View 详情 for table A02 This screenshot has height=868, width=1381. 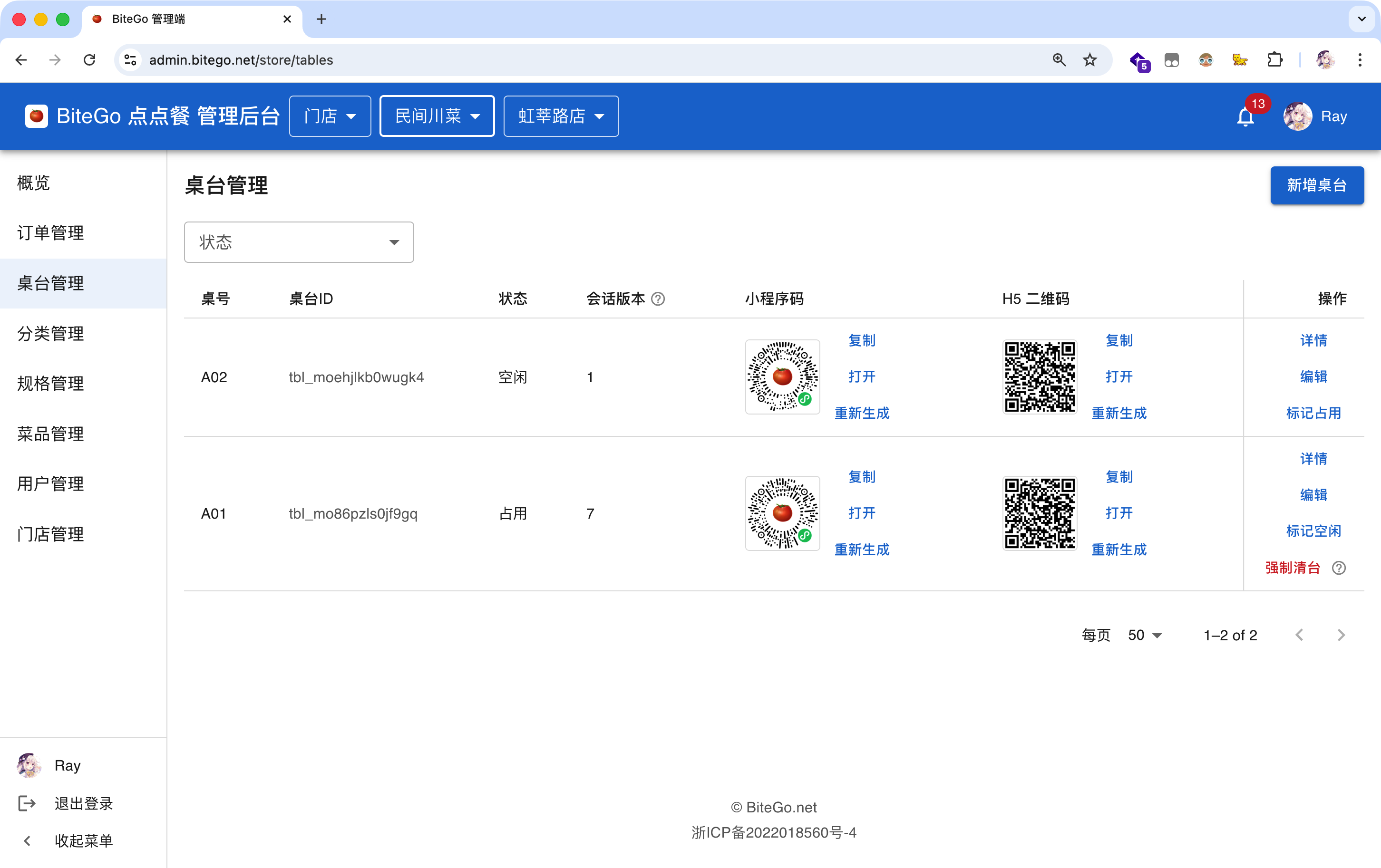[x=1313, y=340]
